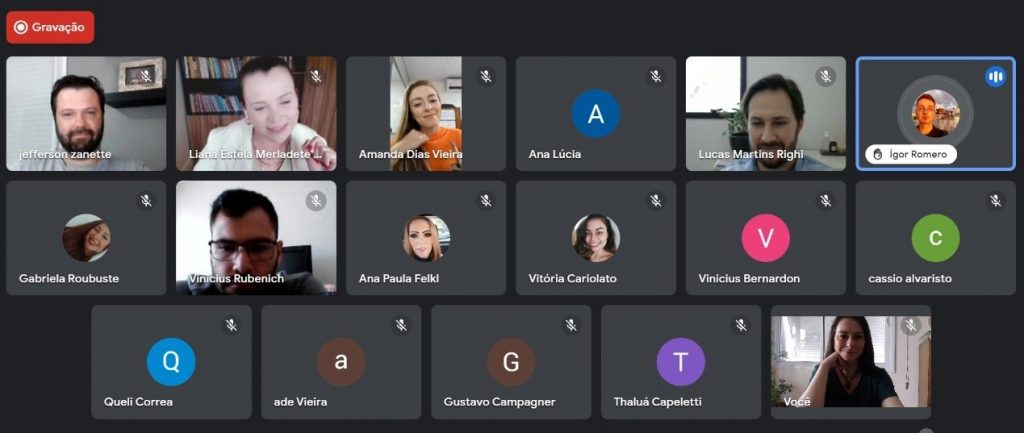Select Ana Lúcia's blue A avatar
The height and width of the screenshot is (433, 1024).
pyautogui.click(x=596, y=113)
